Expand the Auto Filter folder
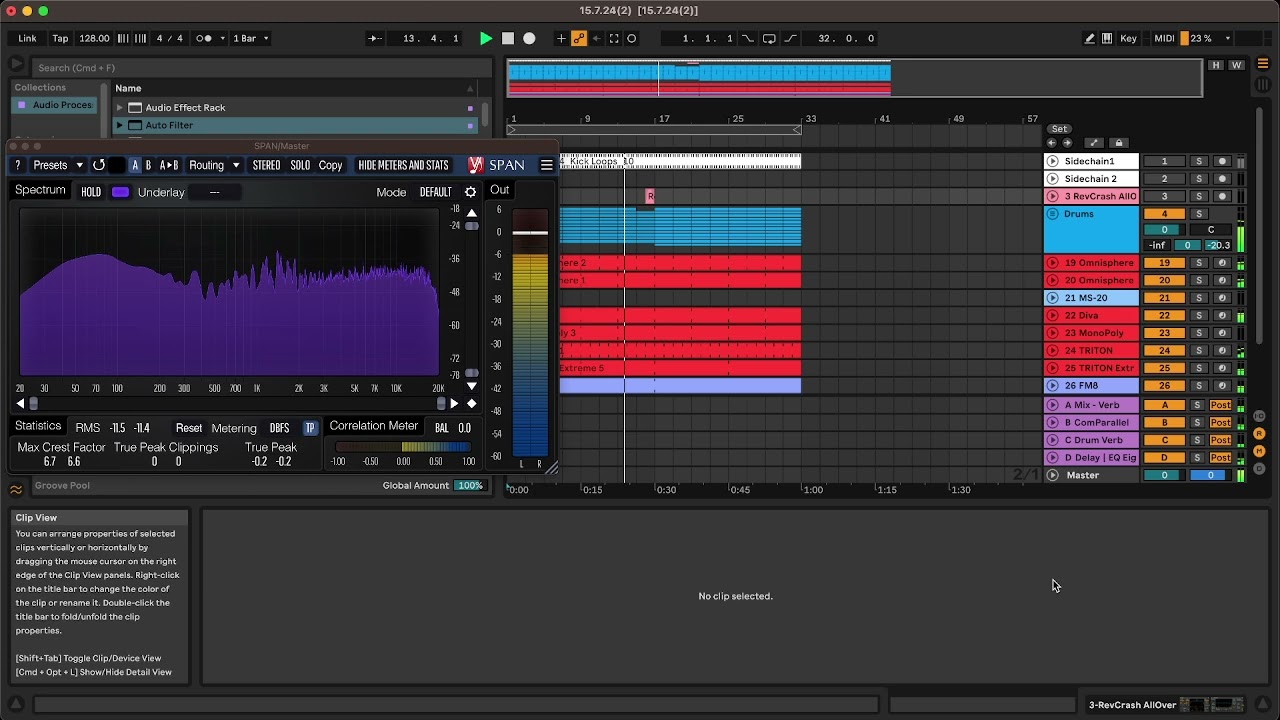1280x720 pixels. coord(120,125)
